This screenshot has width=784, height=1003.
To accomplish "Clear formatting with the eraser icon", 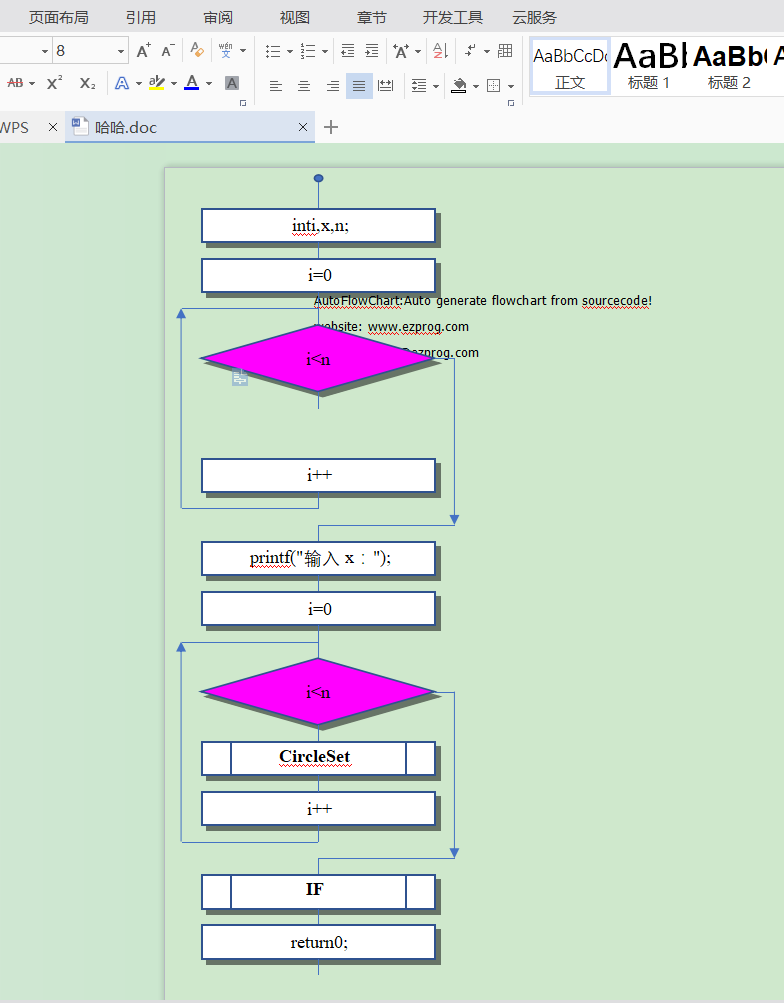I will click(197, 50).
